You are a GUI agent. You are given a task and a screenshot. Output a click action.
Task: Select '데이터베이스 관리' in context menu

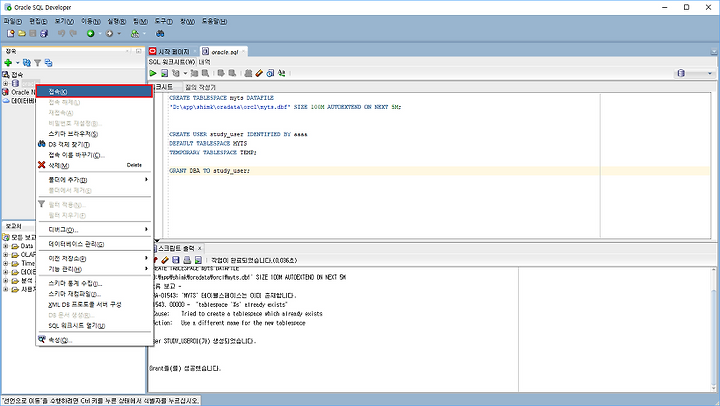tap(94, 244)
